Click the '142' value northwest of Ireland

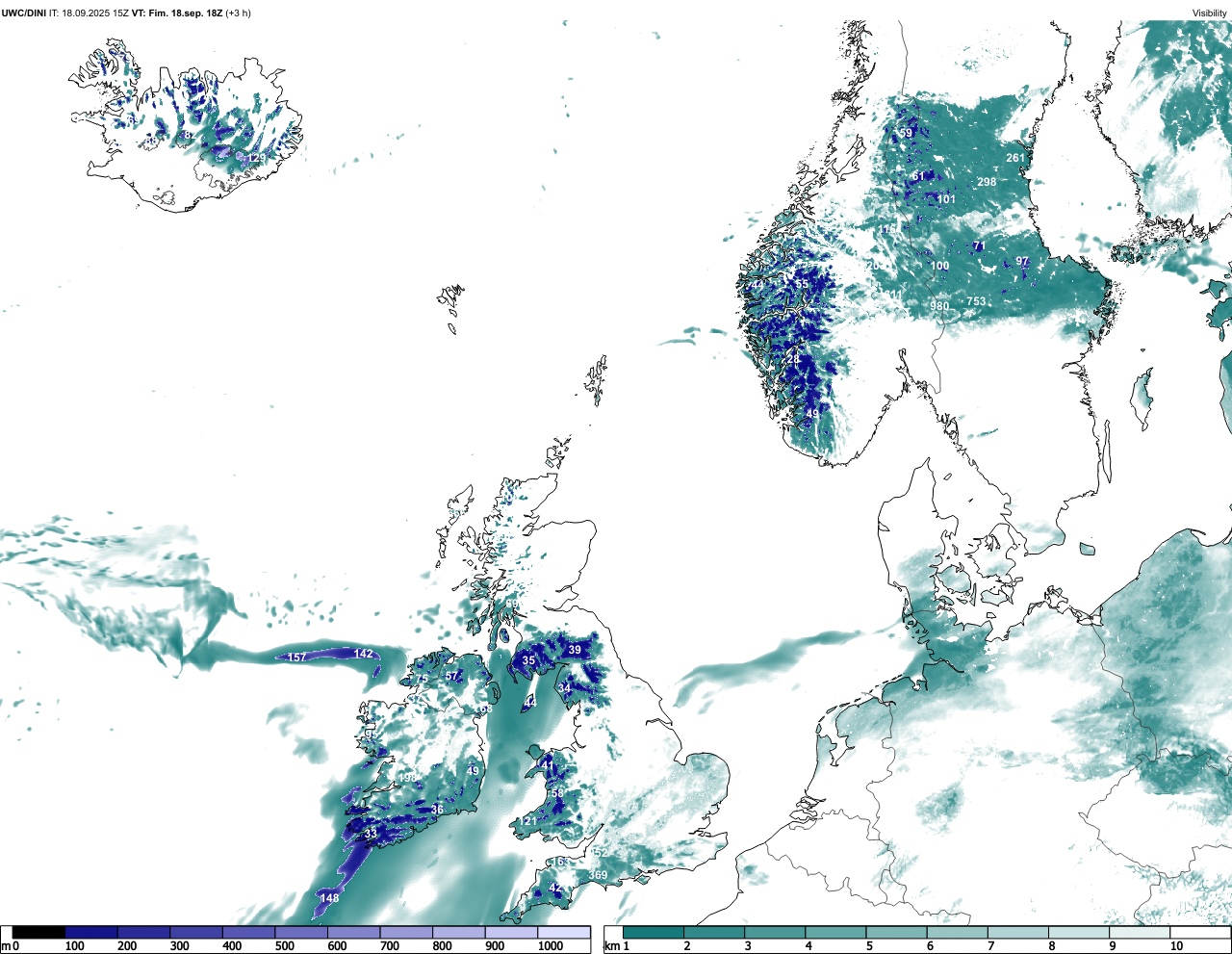point(363,654)
